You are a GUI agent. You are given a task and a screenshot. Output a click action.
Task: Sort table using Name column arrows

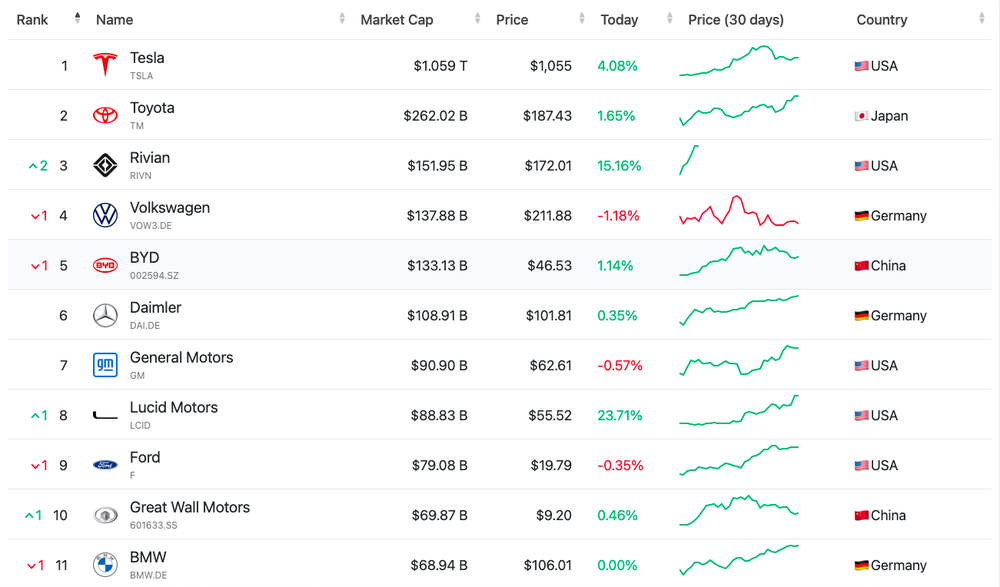(342, 19)
